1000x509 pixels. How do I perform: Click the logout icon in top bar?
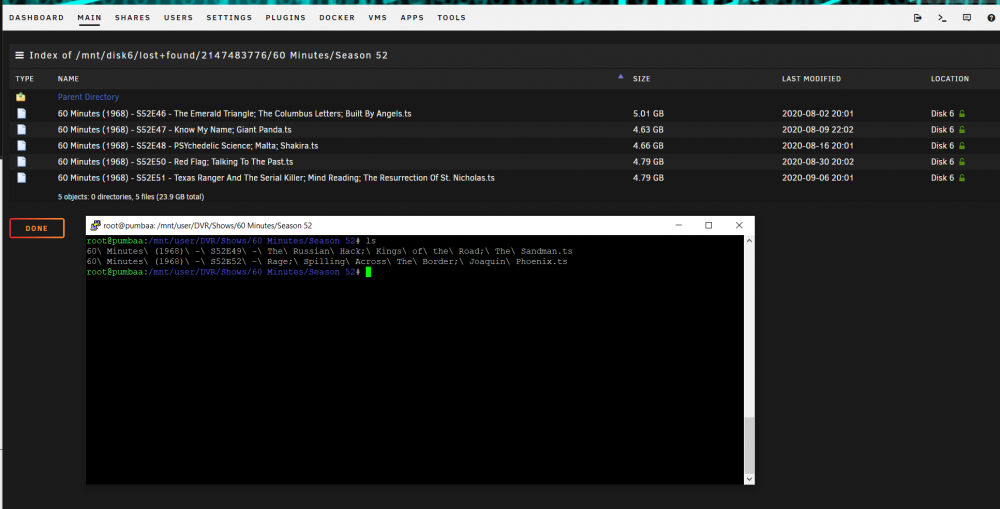pos(918,18)
